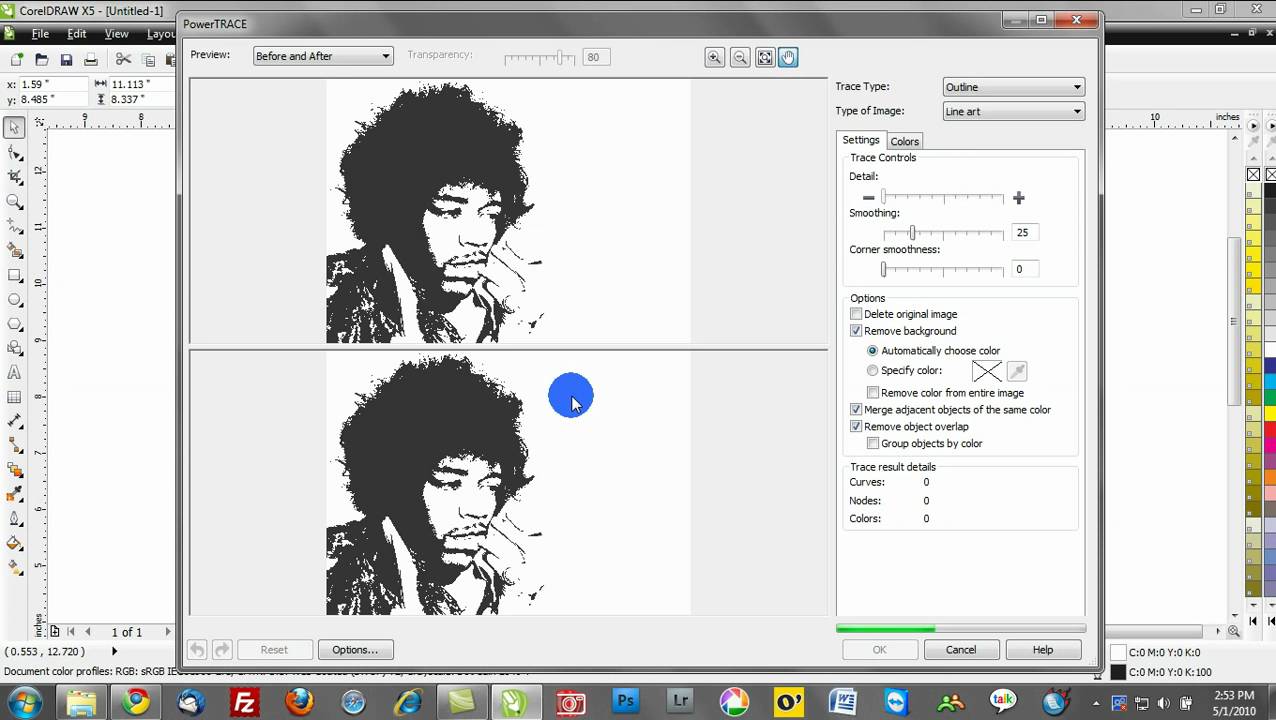The image size is (1276, 720).
Task: Click the no-color swatch in CorelDRAW palette
Action: [1253, 175]
